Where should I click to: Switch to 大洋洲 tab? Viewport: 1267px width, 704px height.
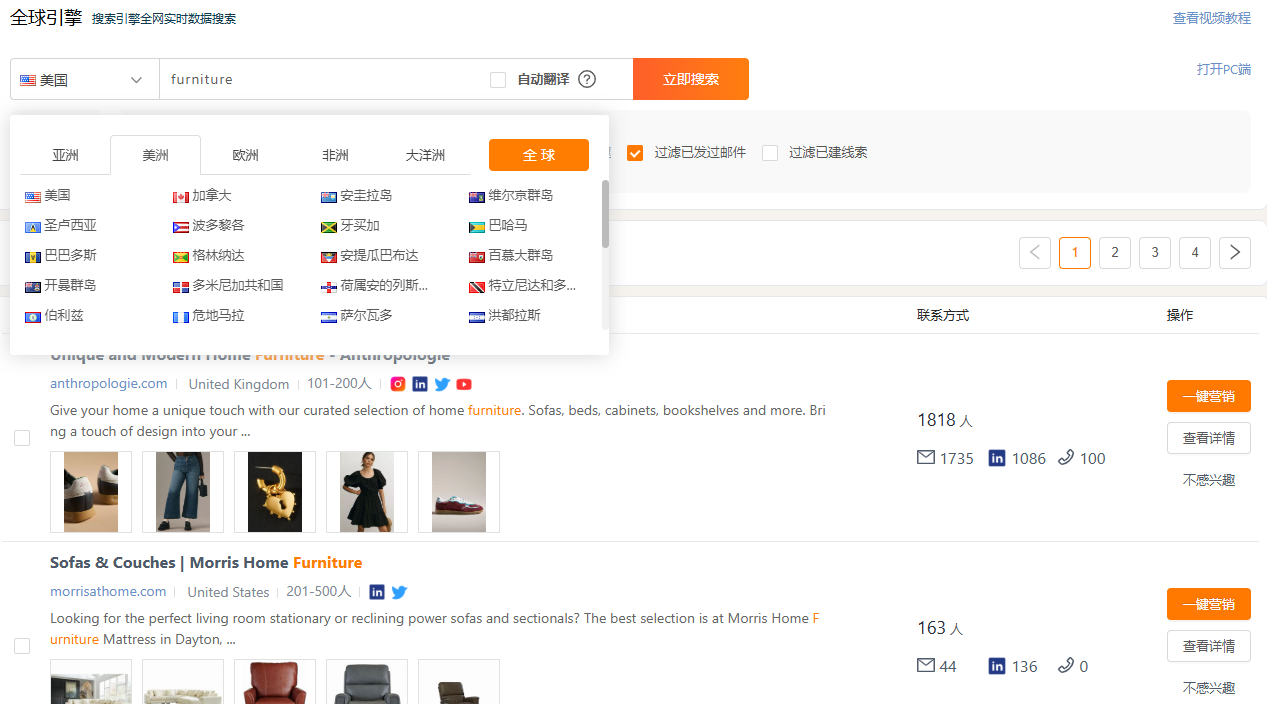click(425, 155)
